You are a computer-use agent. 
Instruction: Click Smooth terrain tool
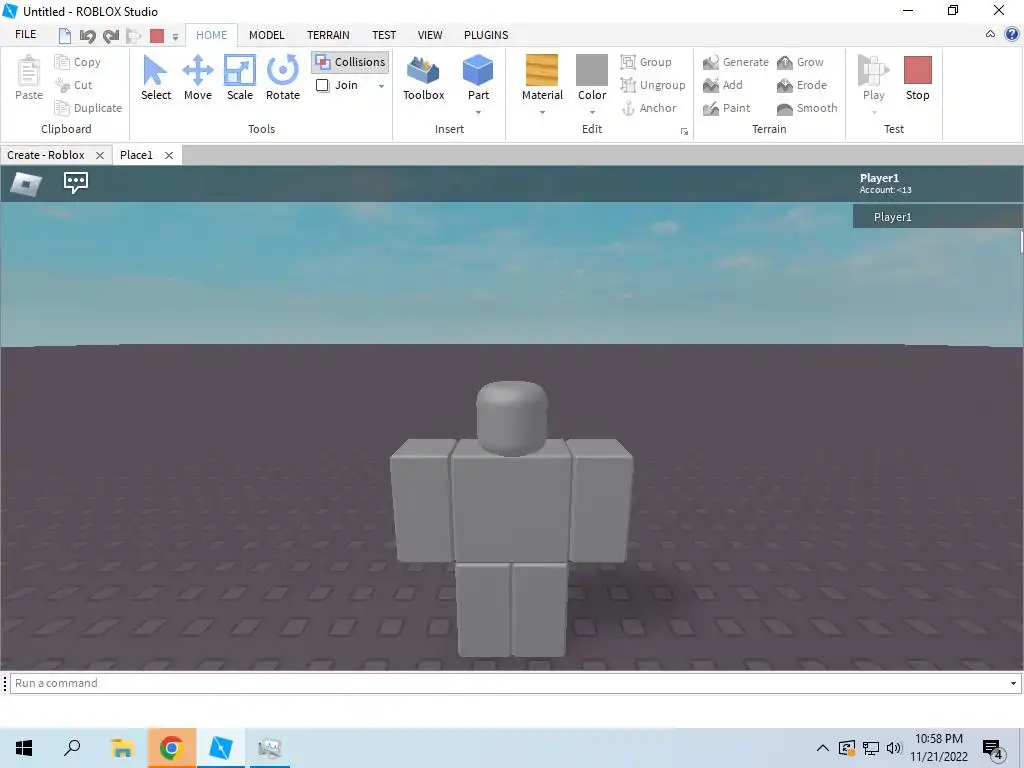pyautogui.click(x=807, y=108)
